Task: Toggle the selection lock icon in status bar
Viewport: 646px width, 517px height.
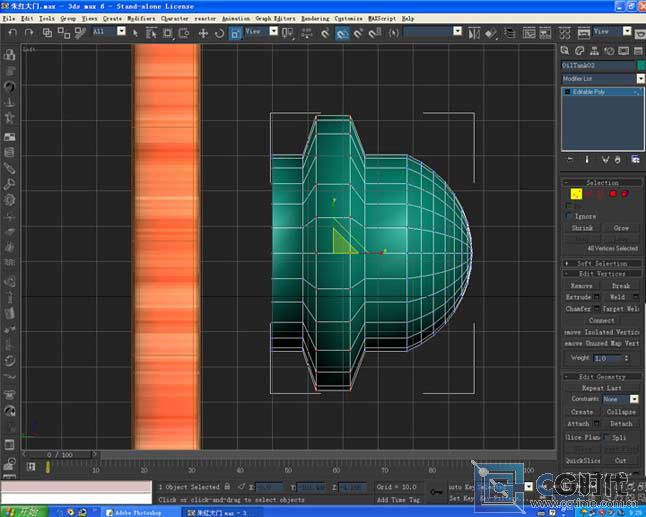Action: coord(227,487)
